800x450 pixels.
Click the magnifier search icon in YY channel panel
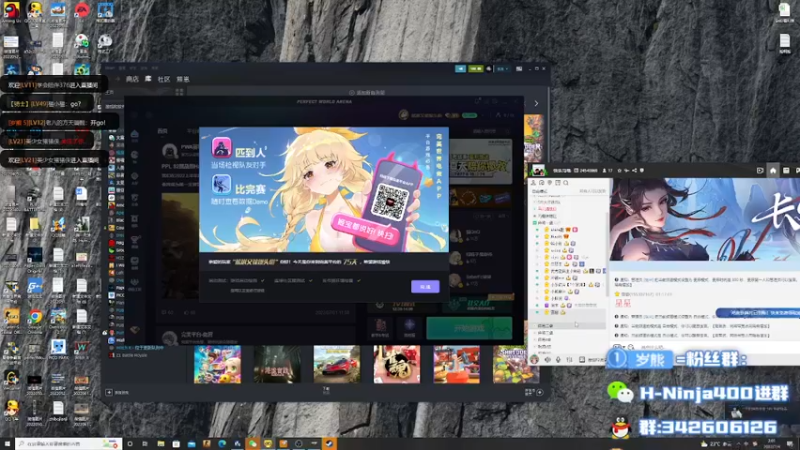coord(565,183)
